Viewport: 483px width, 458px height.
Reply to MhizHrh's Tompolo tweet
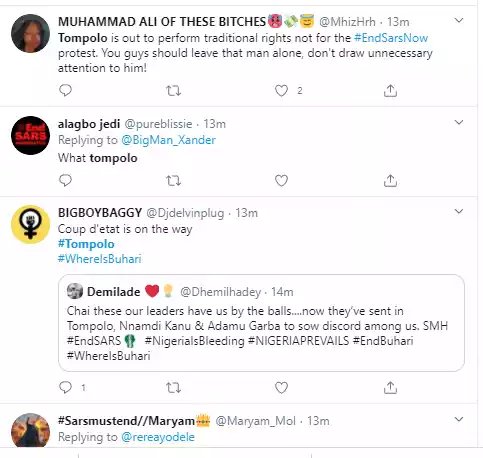65,90
